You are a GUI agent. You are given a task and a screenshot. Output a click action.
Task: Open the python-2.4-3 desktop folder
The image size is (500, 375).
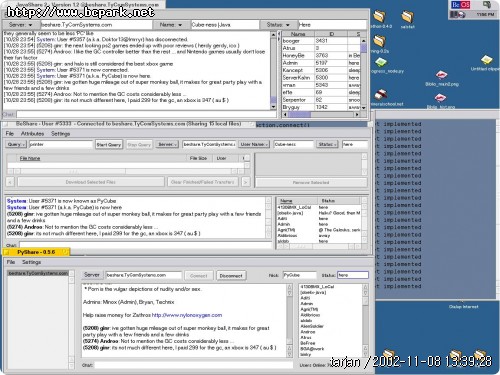(x=379, y=16)
